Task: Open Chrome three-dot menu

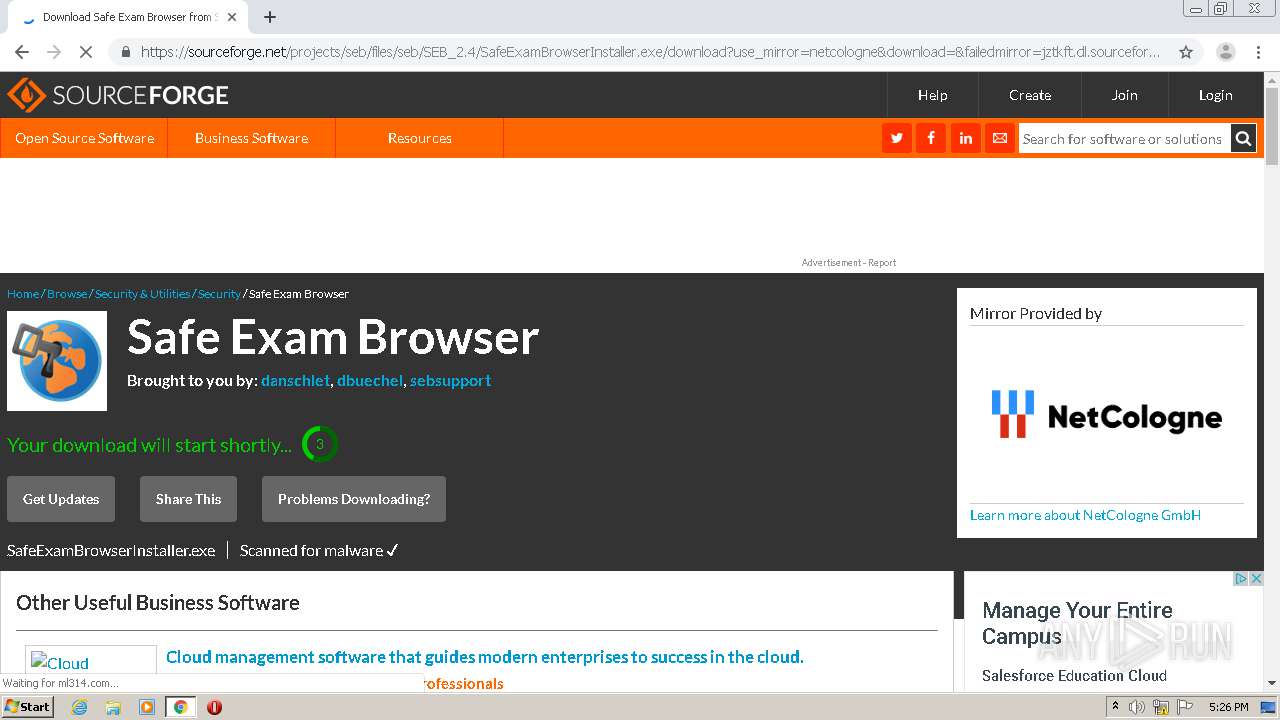Action: (1257, 52)
